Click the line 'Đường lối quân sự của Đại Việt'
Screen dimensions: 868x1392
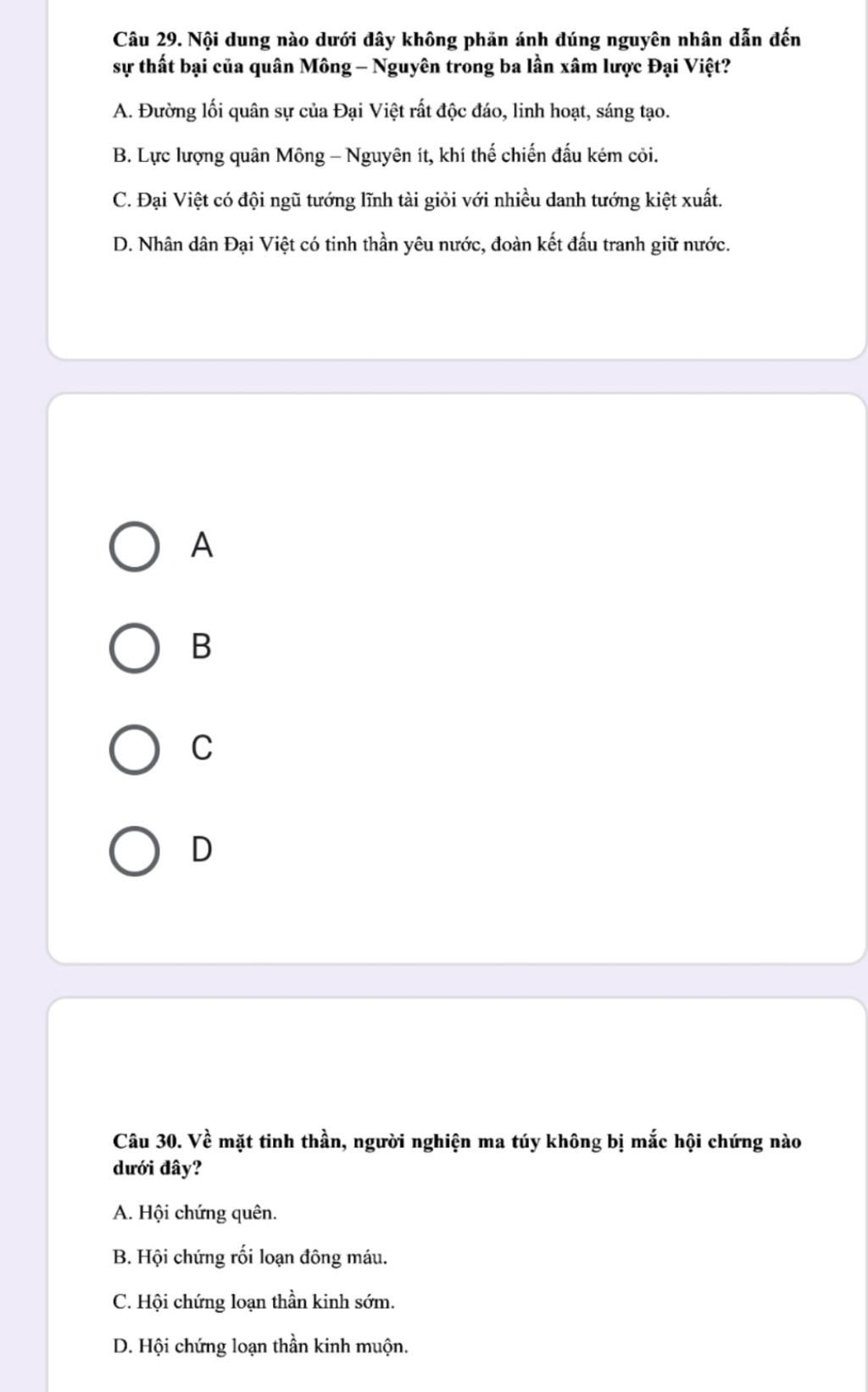pyautogui.click(x=391, y=111)
